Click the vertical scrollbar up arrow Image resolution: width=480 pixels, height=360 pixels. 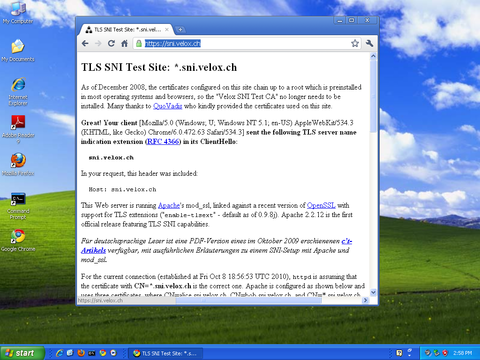[x=373, y=56]
